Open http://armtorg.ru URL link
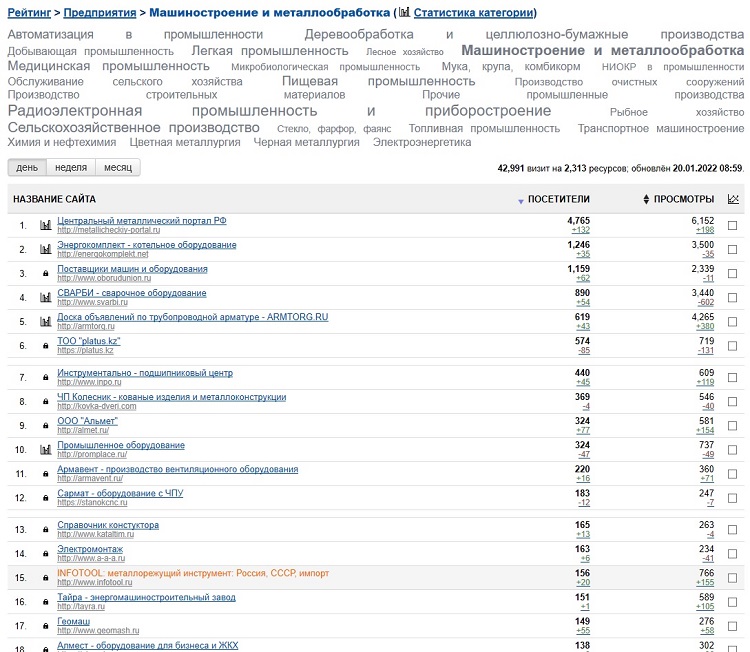Screen dimensions: 750x652 pos(86,326)
